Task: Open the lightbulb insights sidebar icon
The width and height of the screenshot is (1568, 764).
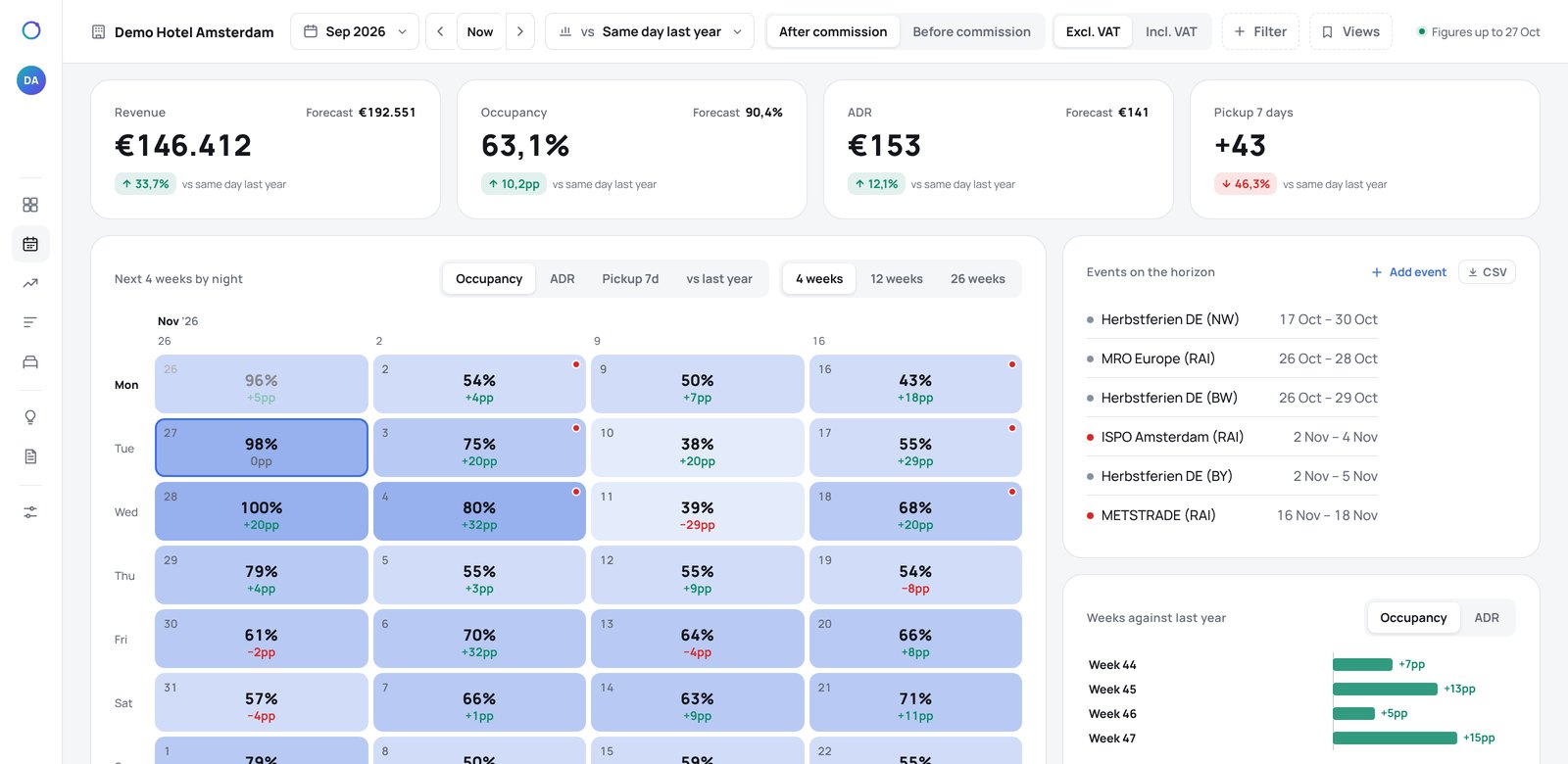Action: 30,417
